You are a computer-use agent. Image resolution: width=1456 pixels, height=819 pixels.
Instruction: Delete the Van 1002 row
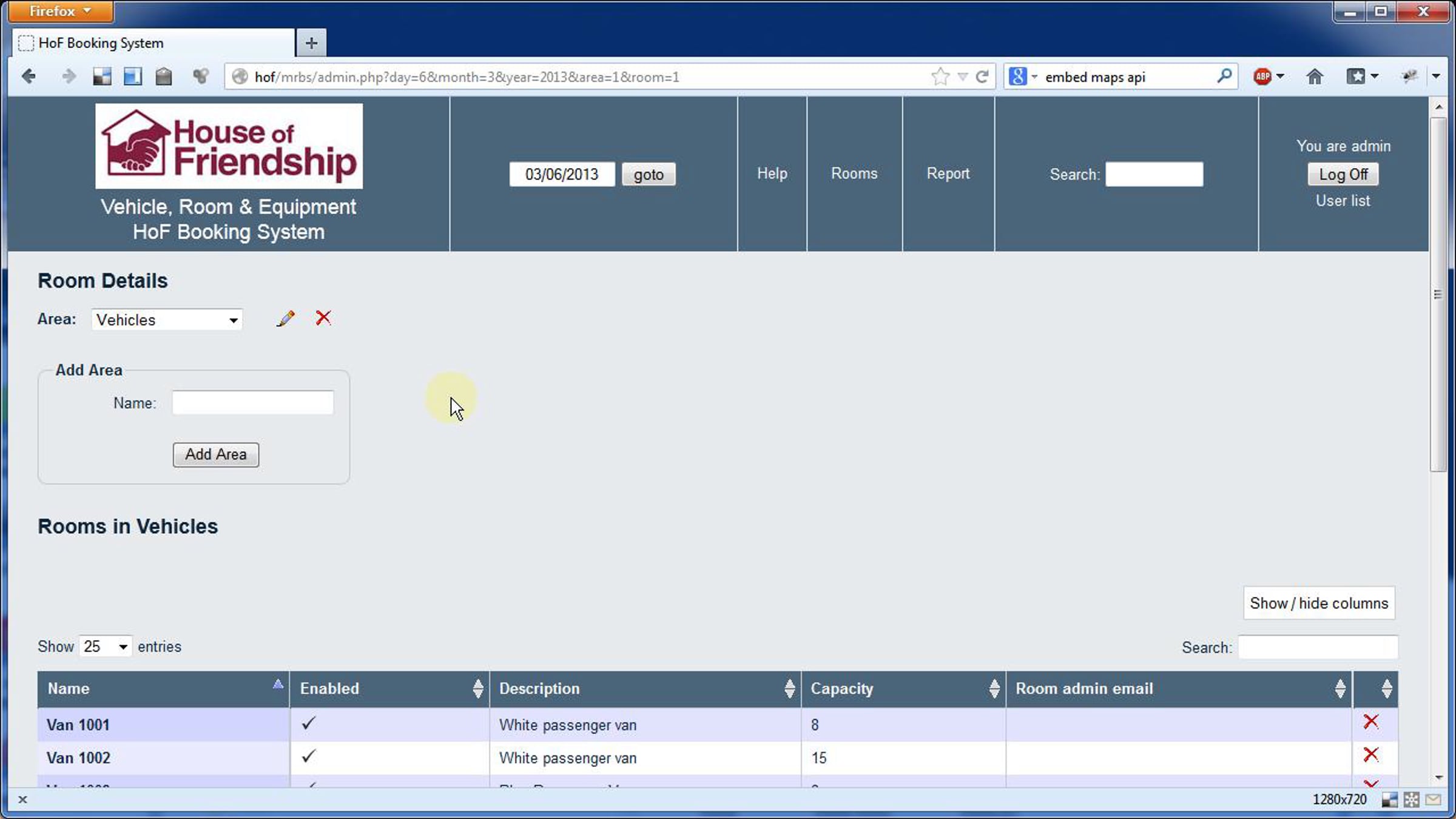[1370, 755]
